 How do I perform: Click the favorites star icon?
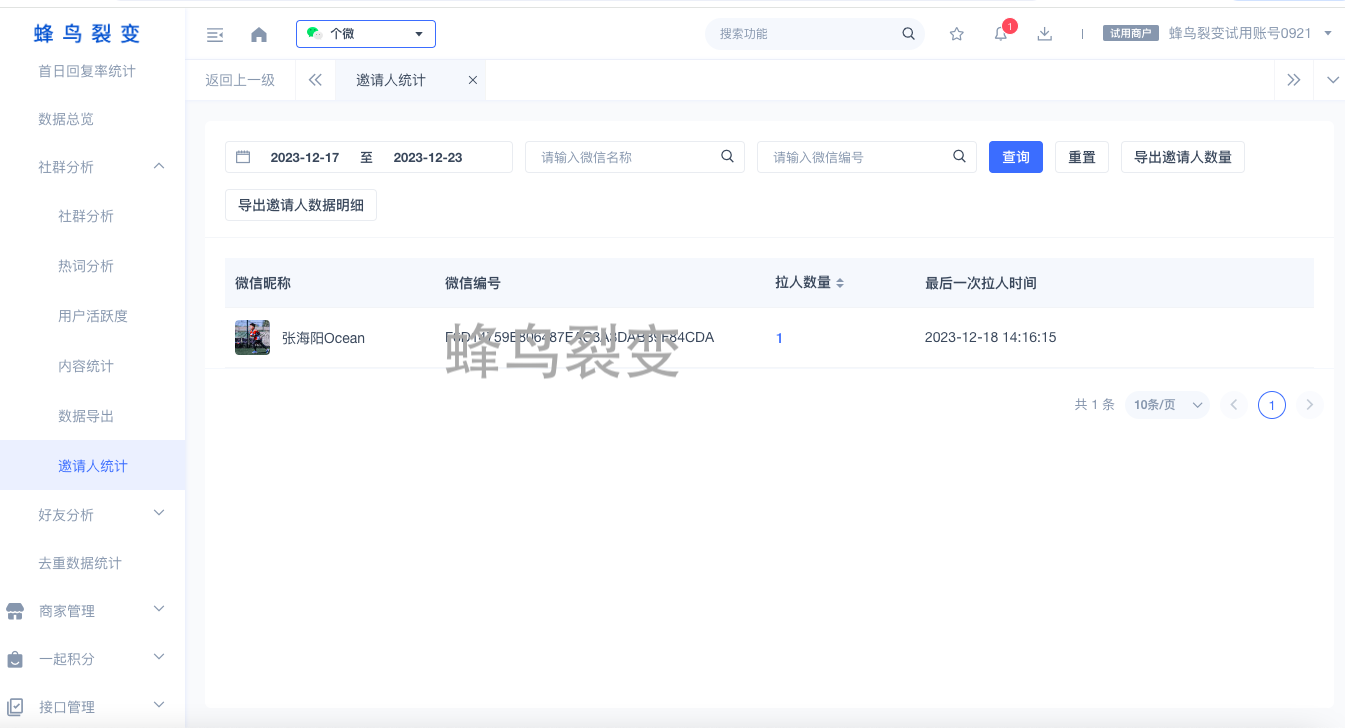coord(956,34)
